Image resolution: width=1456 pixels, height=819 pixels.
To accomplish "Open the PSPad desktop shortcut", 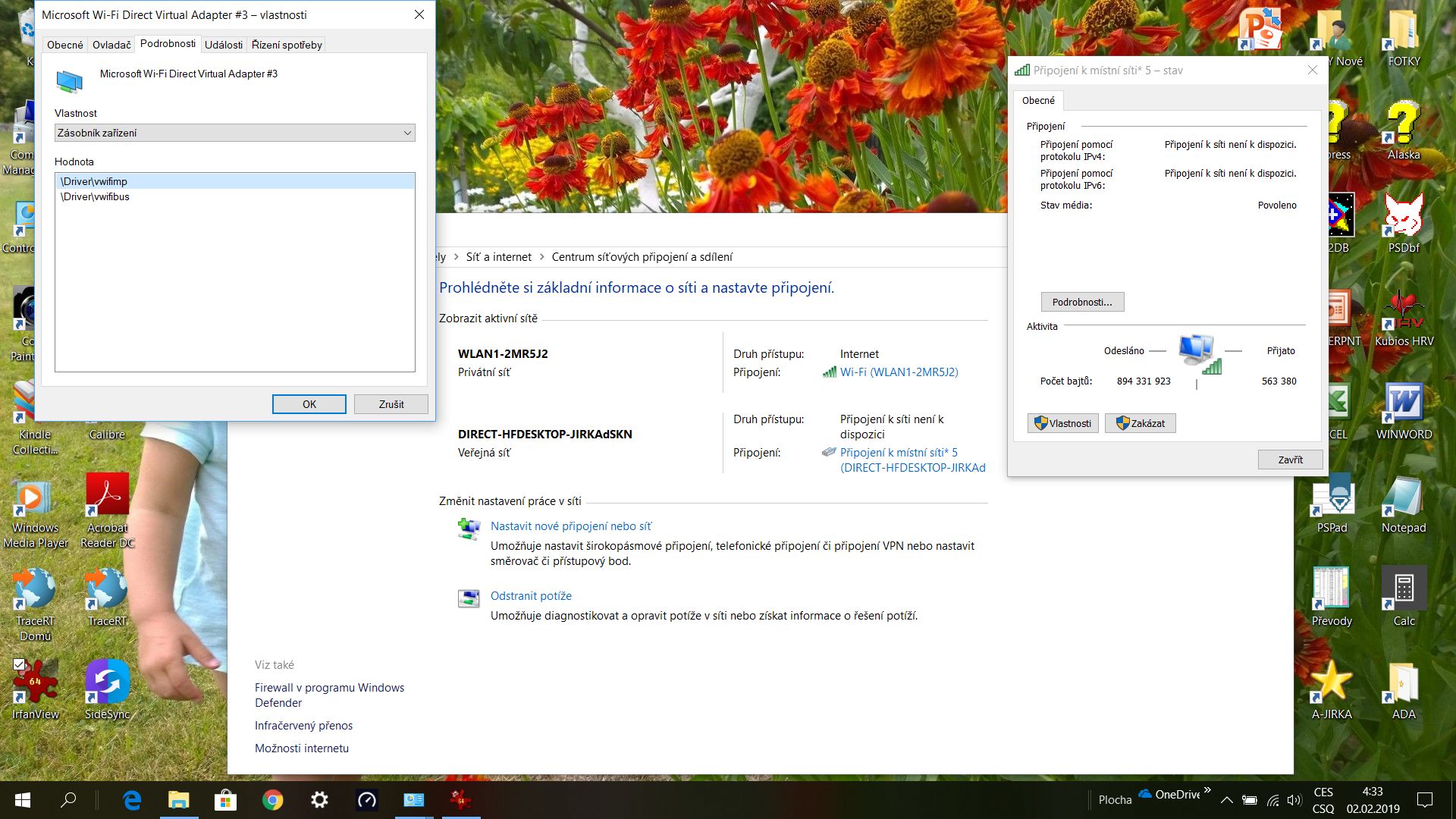I will click(x=1332, y=497).
